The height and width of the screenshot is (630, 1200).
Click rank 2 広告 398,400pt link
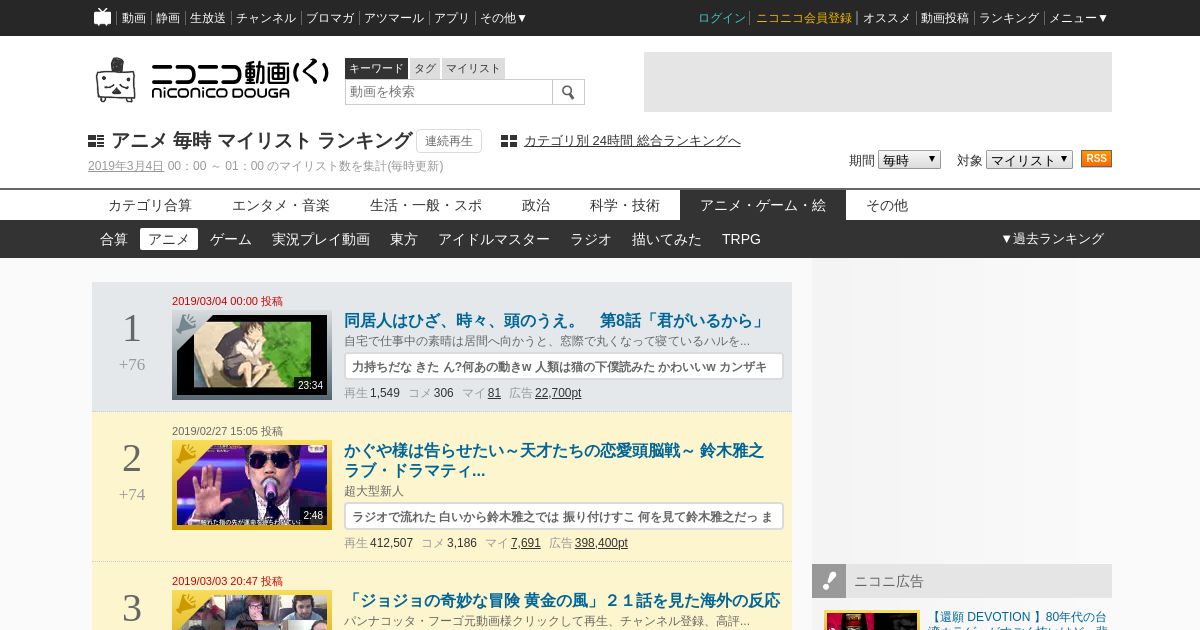[601, 543]
